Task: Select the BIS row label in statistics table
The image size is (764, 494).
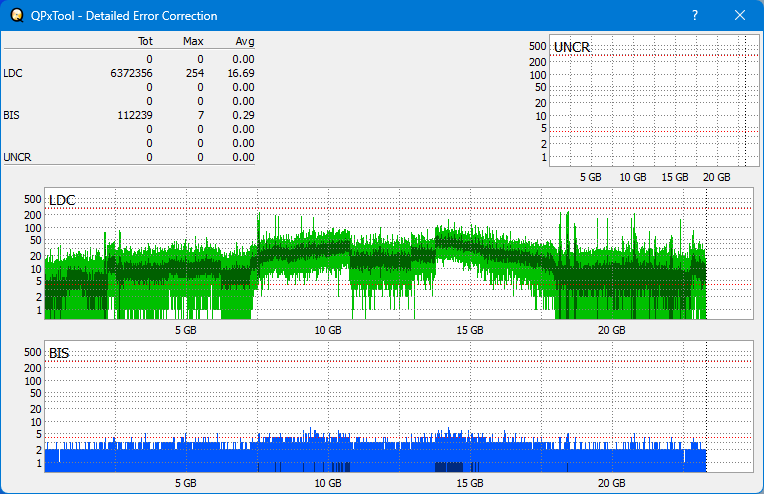Action: [12, 115]
